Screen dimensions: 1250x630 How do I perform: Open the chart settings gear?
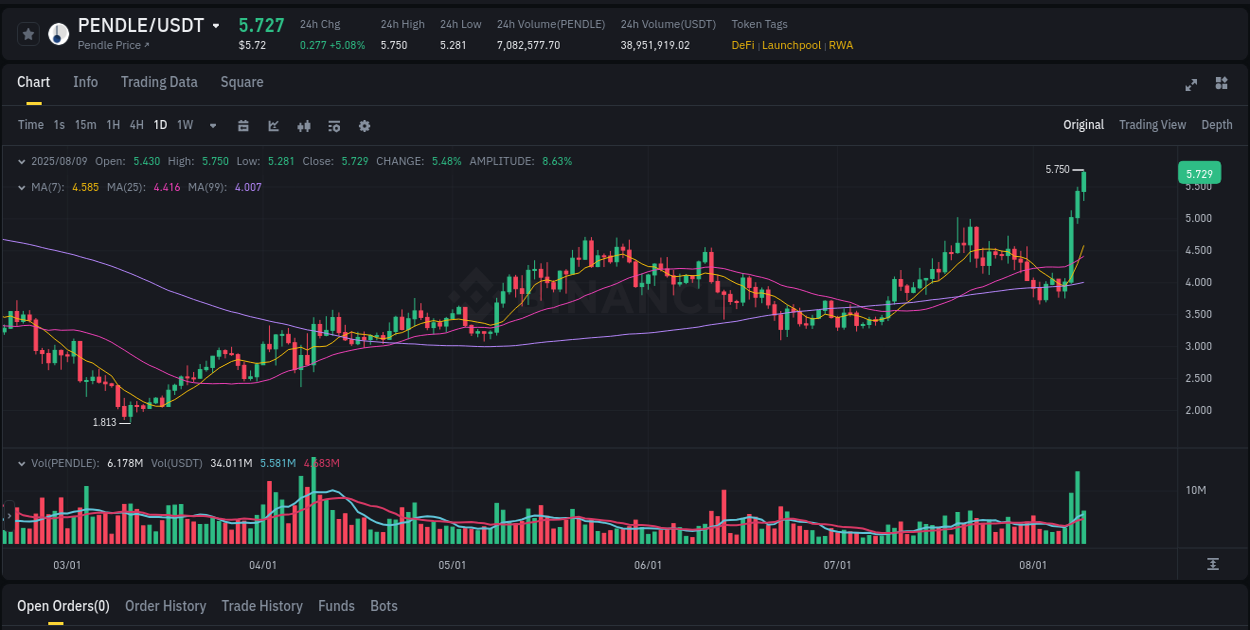pos(364,125)
